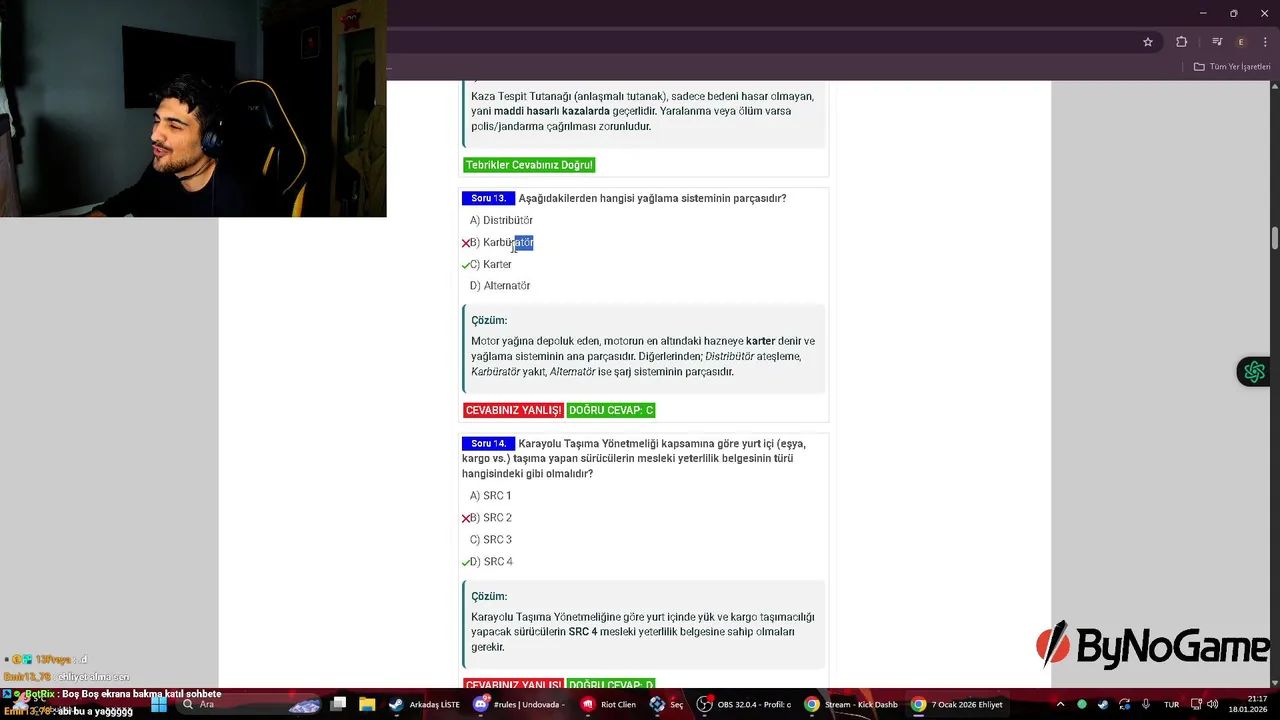Viewport: 1280px width, 720px height.
Task: Click the red X mark beside SRC 2
Action: [466, 519]
